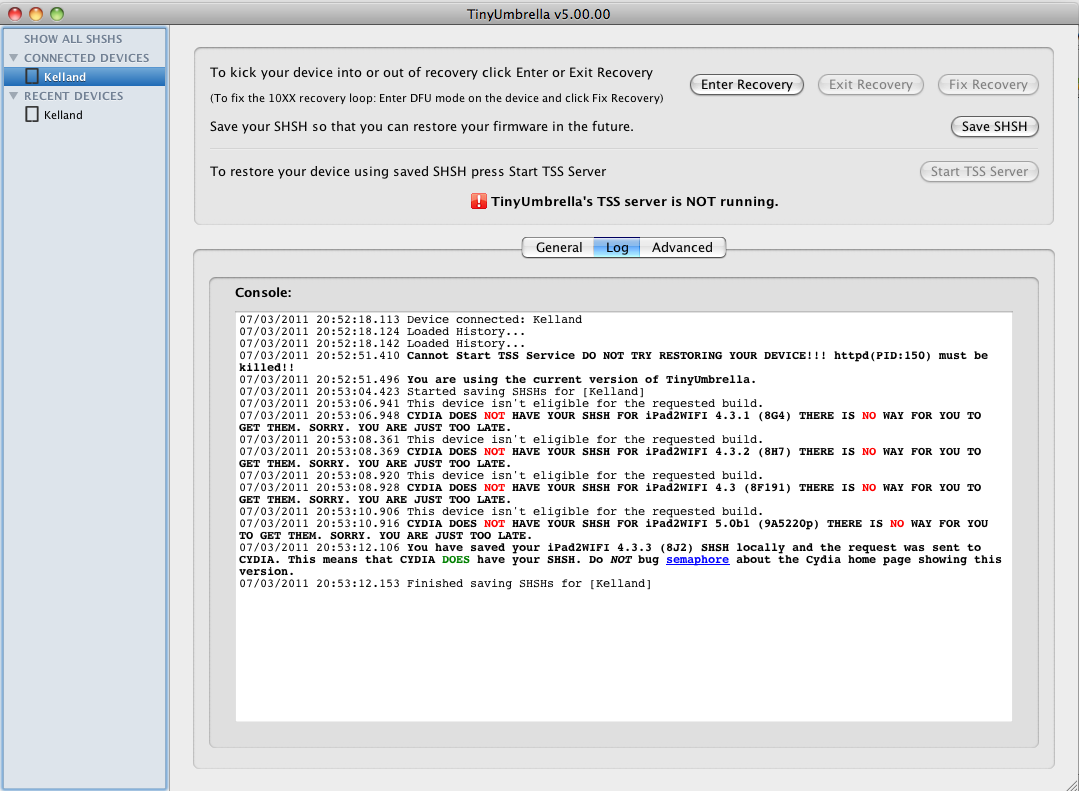The width and height of the screenshot is (1079, 791).
Task: Click the Console: label
Action: click(263, 293)
